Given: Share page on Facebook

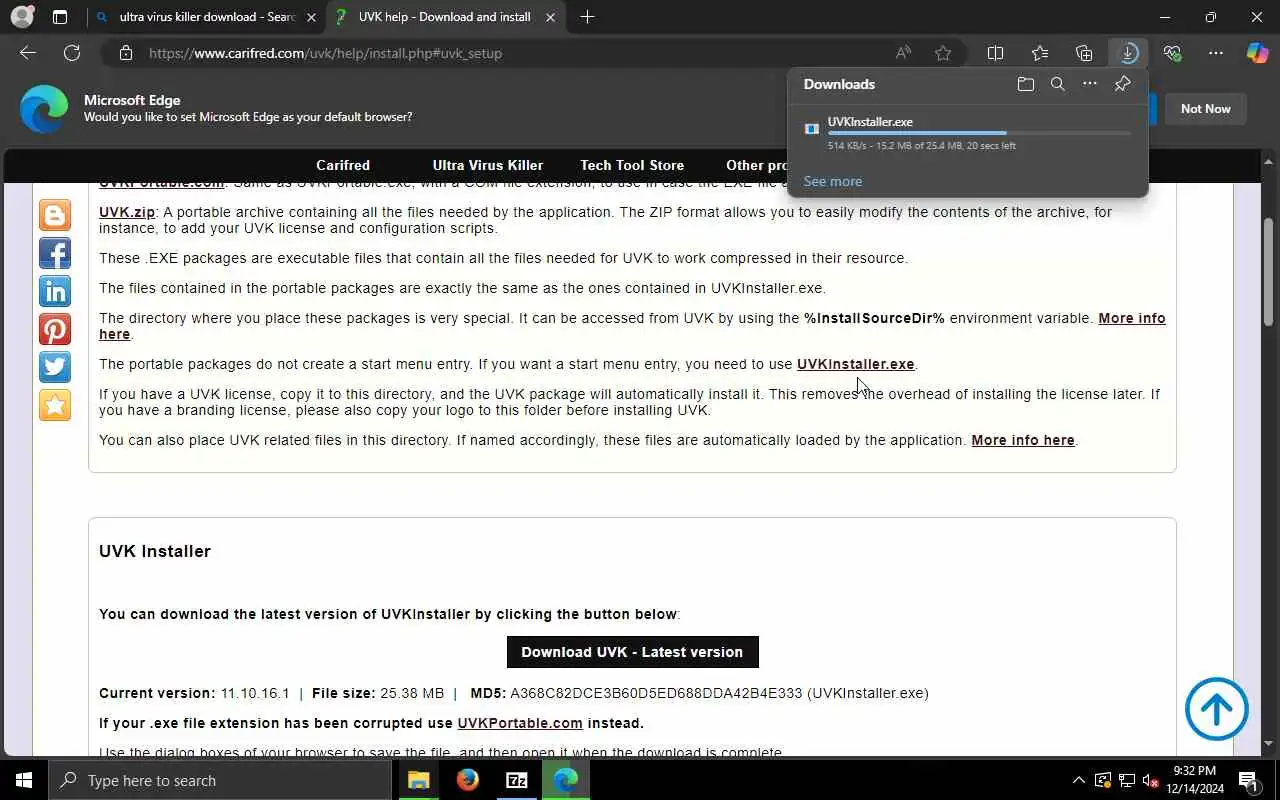Looking at the screenshot, I should click(55, 253).
